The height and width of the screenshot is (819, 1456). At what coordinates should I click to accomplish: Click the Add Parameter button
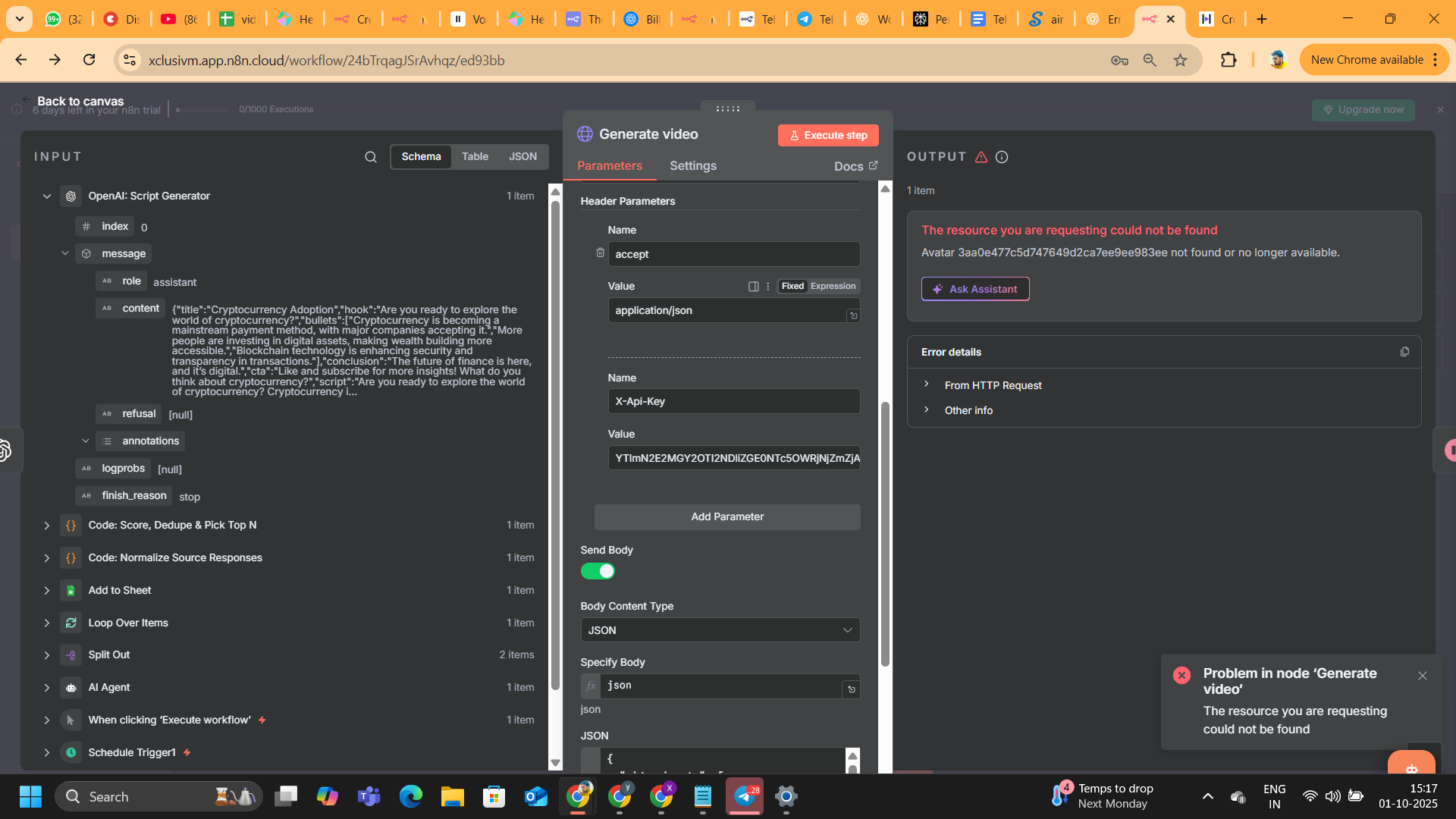(x=726, y=516)
